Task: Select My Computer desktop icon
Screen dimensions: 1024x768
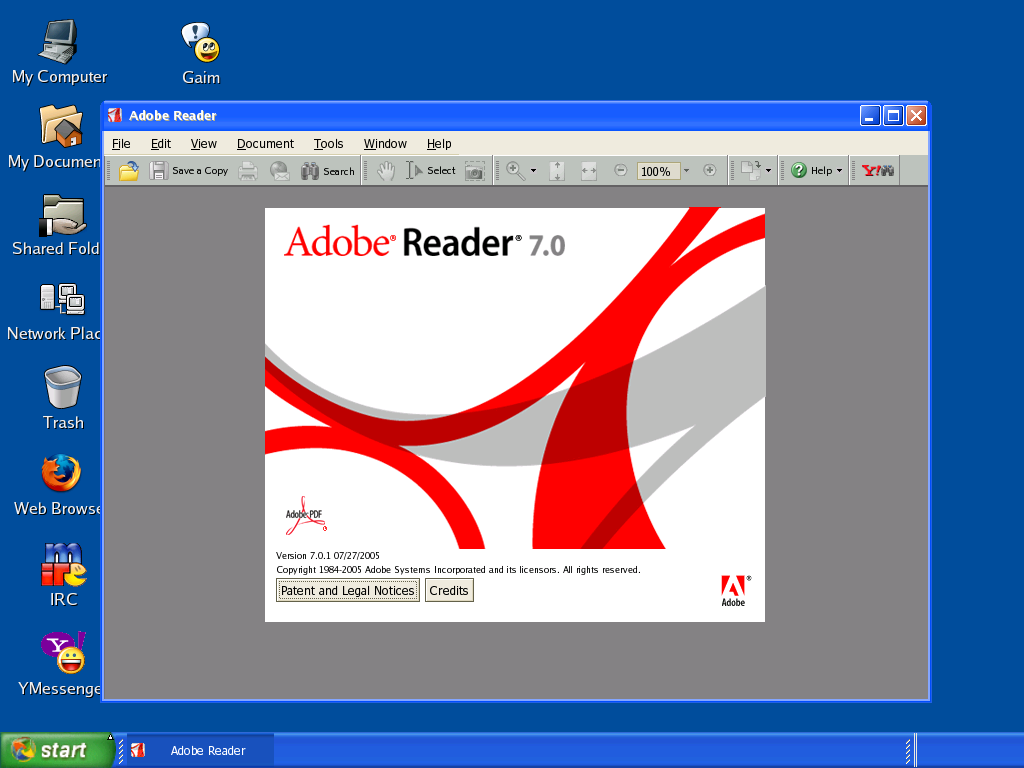Action: (x=59, y=52)
